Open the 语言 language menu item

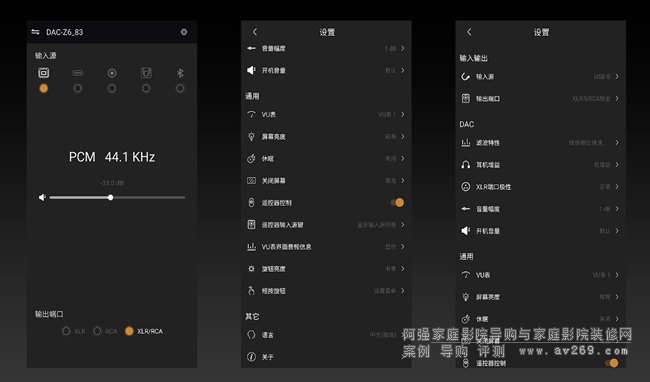[326, 335]
